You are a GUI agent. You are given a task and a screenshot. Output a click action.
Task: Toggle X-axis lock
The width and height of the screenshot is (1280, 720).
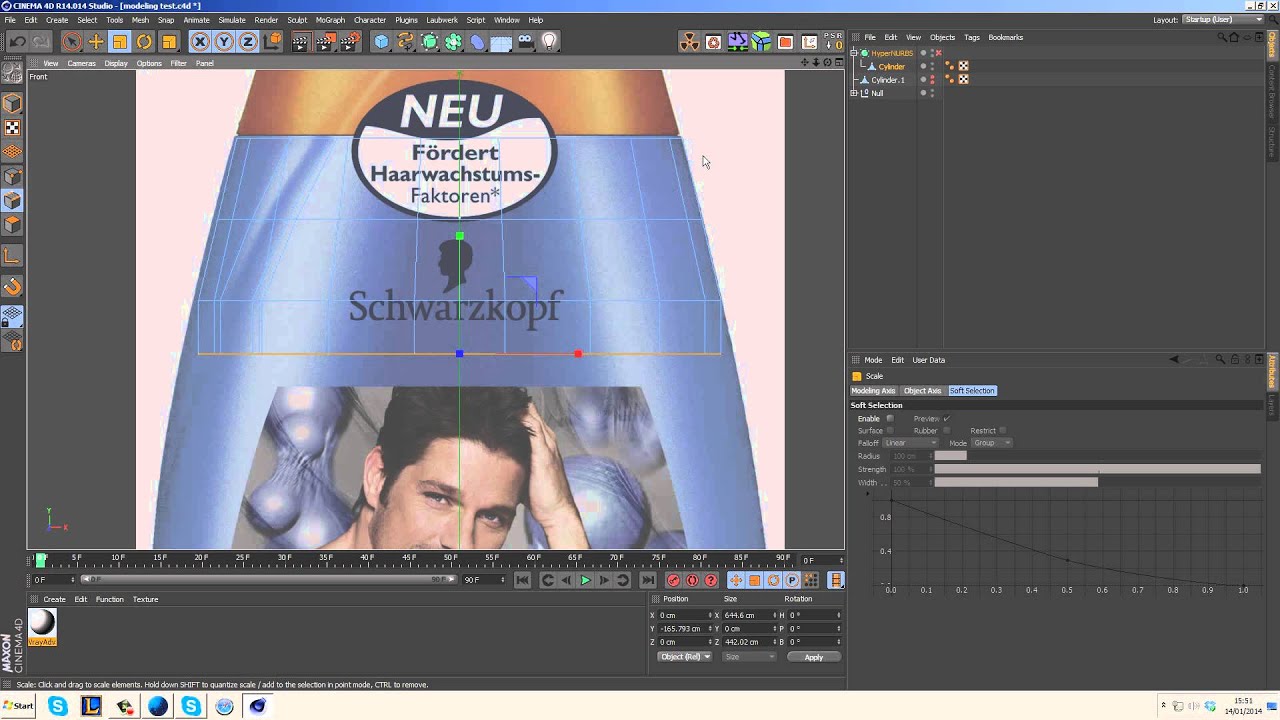200,41
